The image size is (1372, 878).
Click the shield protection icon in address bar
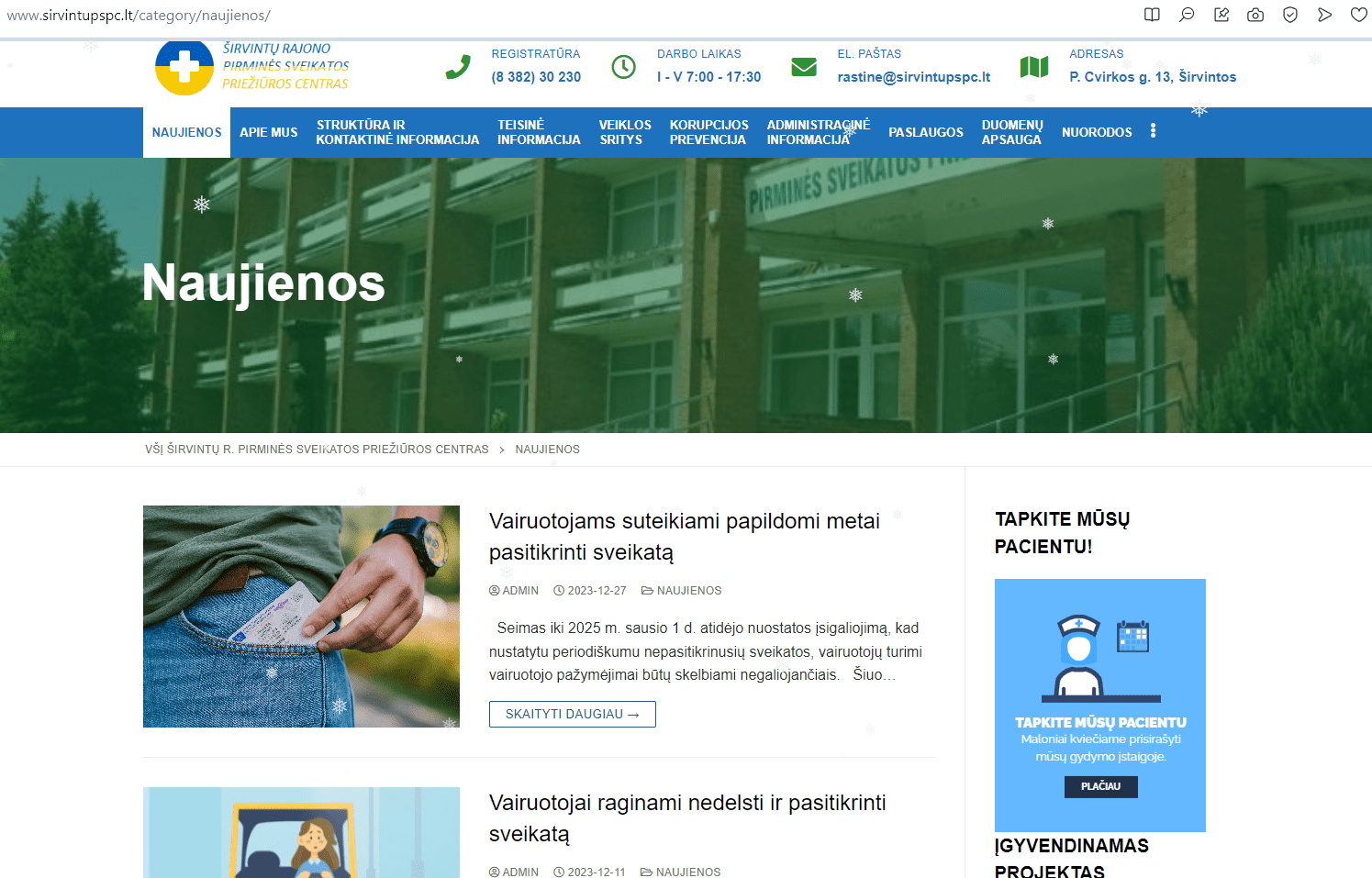tap(1290, 15)
